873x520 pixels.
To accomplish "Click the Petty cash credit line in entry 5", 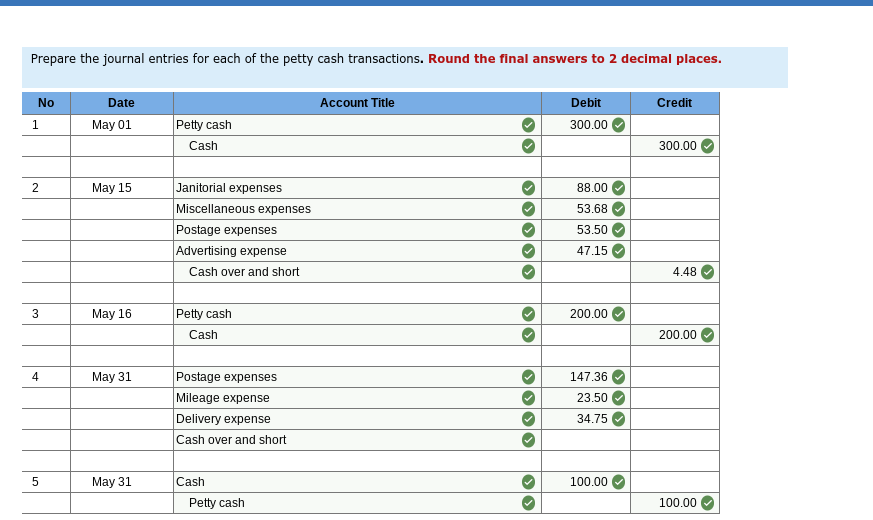I will [357, 503].
